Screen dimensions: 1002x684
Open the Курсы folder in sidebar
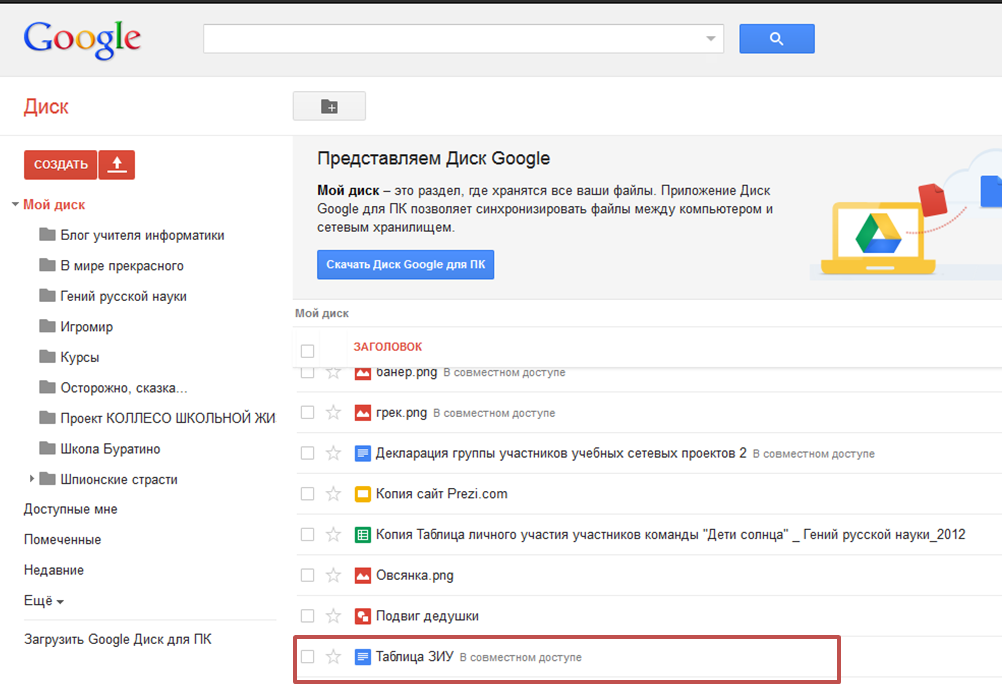80,357
